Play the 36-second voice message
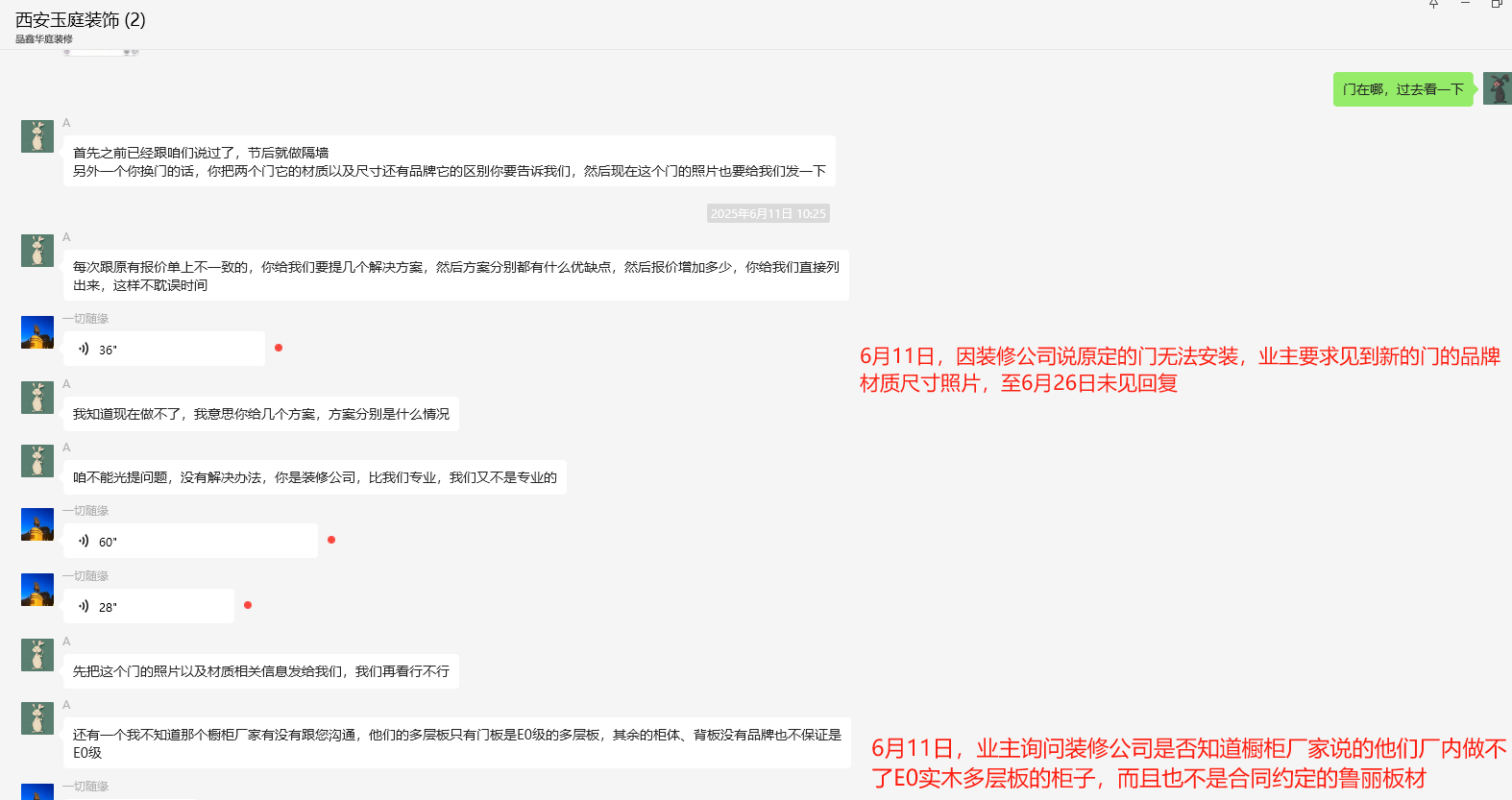Viewport: 1512px width, 800px height. pos(163,349)
